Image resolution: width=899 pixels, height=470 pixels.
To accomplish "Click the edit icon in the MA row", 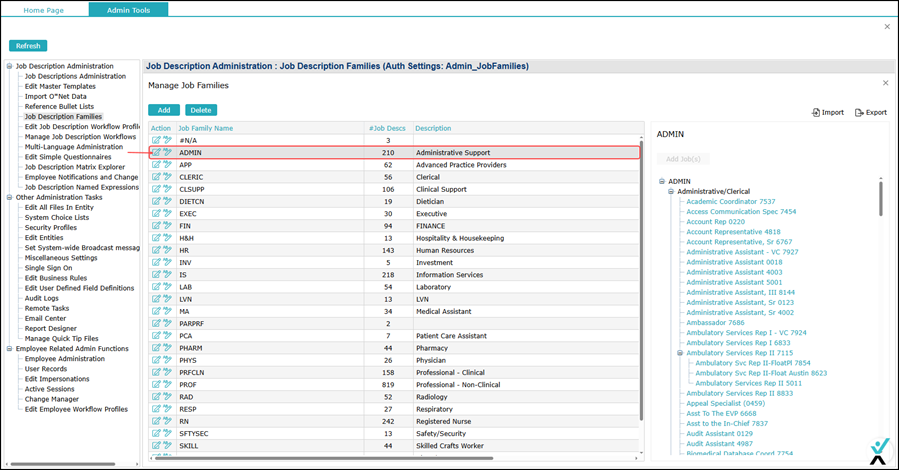I will pos(156,311).
